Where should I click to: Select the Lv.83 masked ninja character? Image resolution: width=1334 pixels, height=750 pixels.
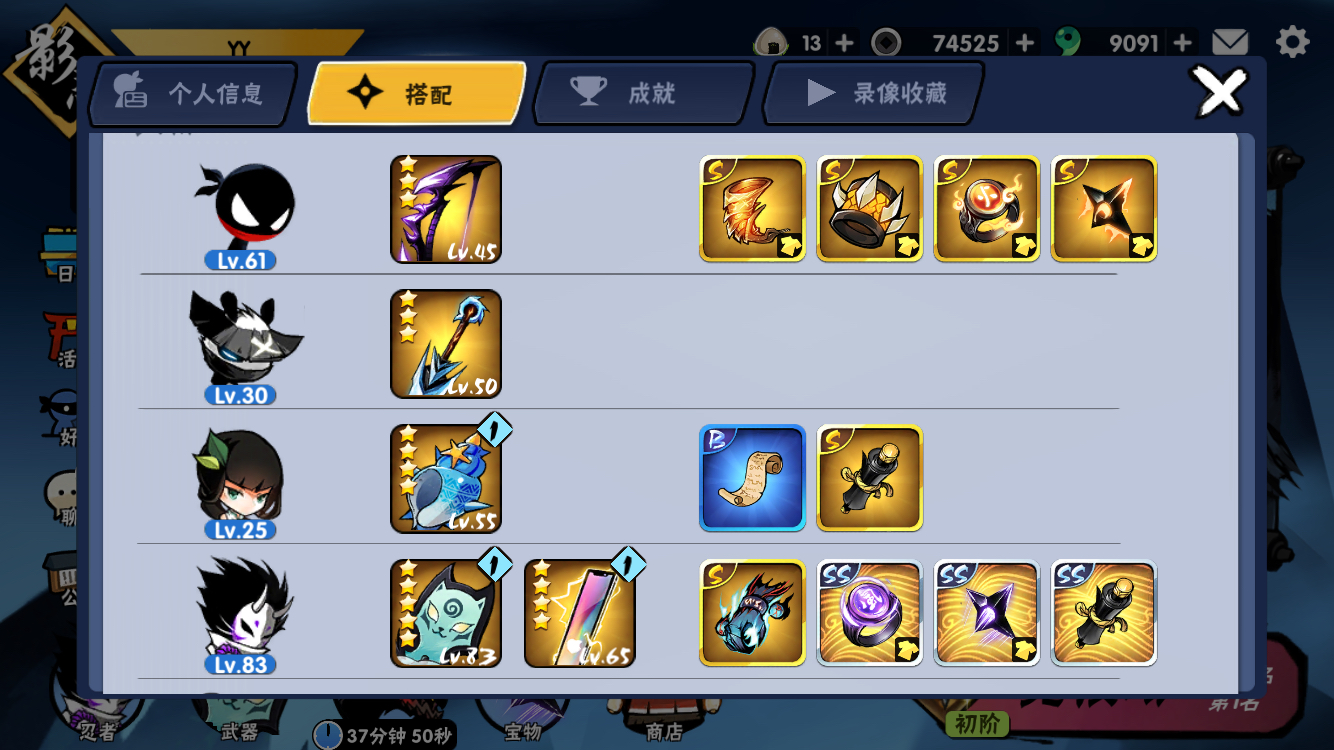[241, 616]
